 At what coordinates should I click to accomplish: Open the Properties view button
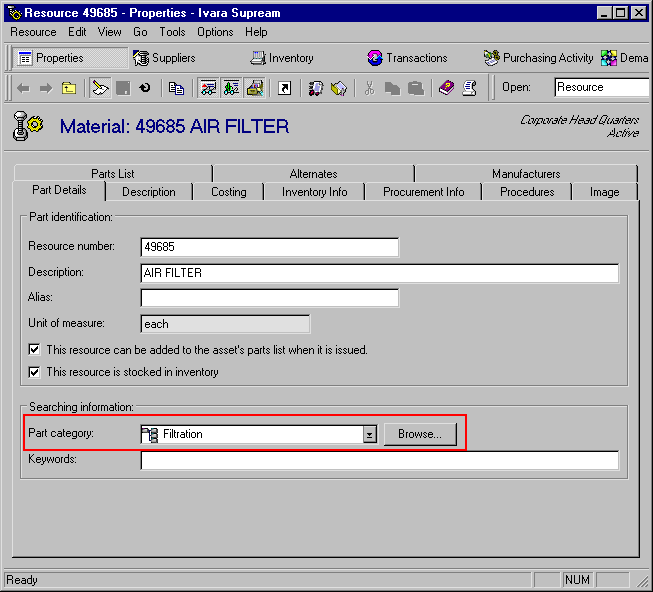(x=70, y=58)
